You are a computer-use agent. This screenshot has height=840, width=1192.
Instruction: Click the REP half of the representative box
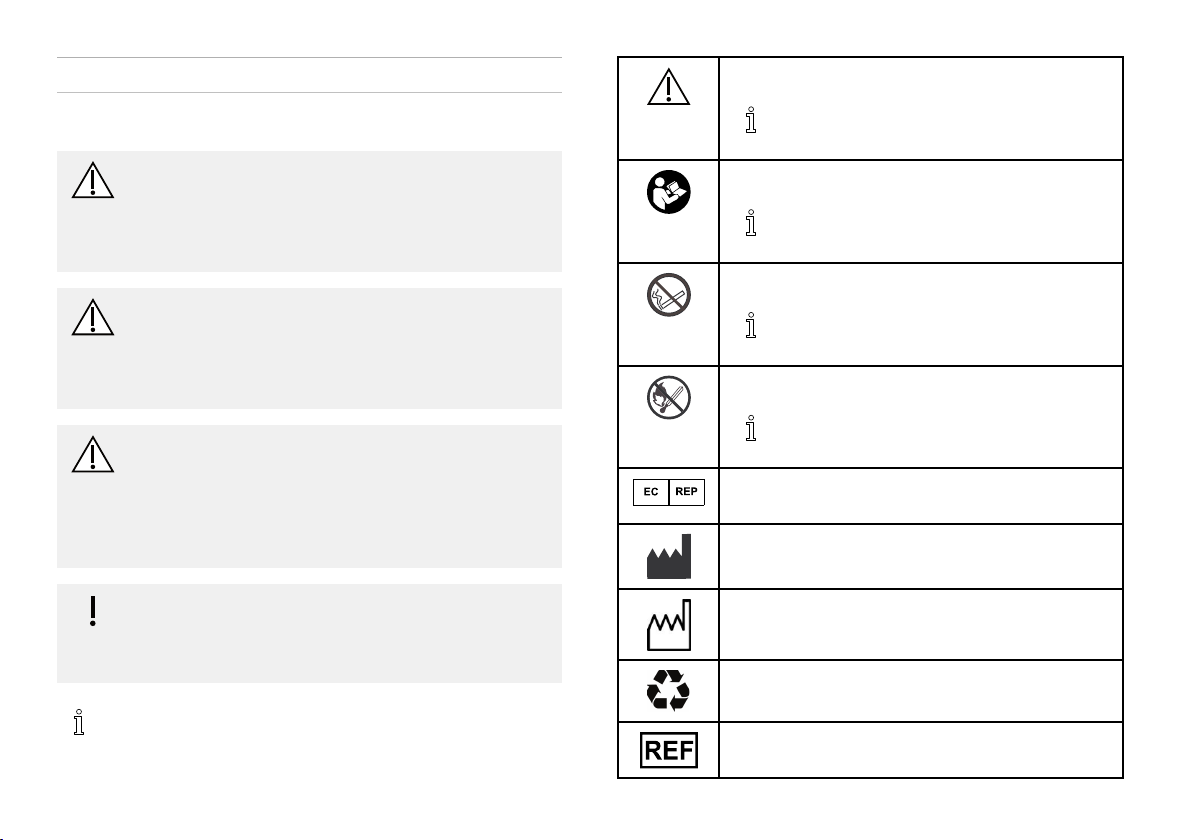(686, 492)
